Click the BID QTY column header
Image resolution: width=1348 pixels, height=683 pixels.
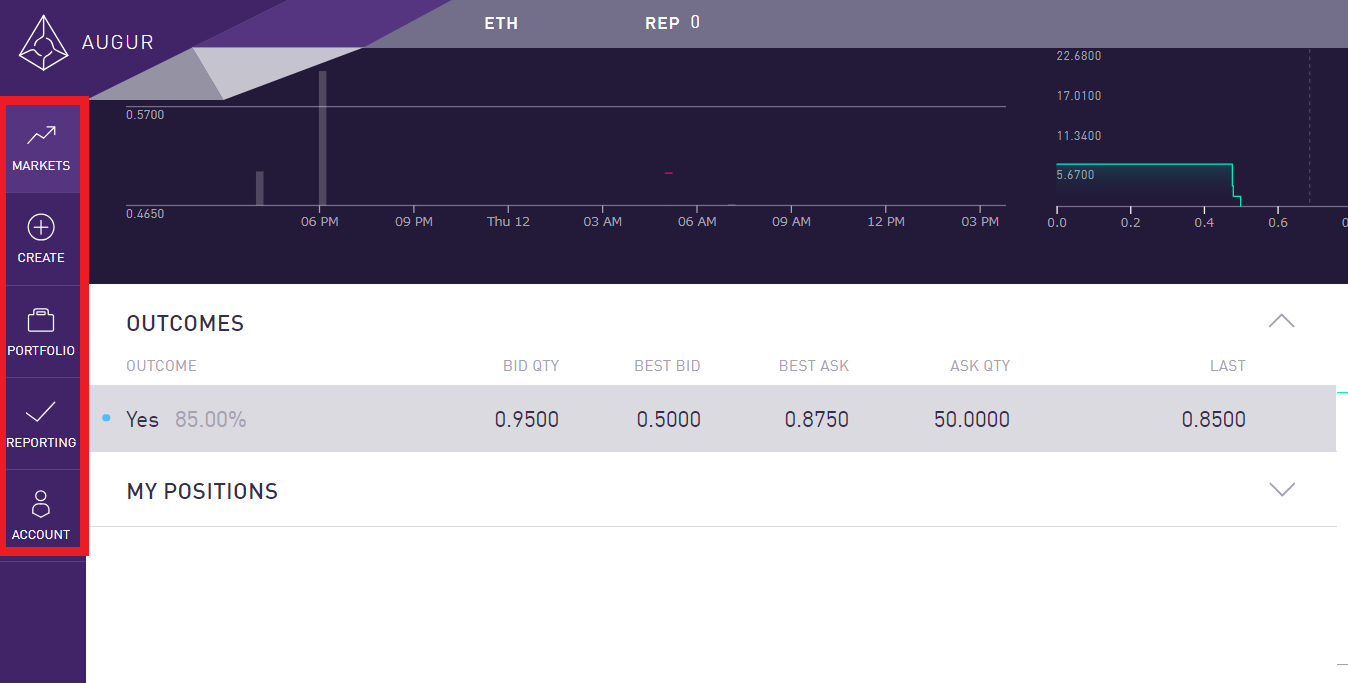pos(531,366)
